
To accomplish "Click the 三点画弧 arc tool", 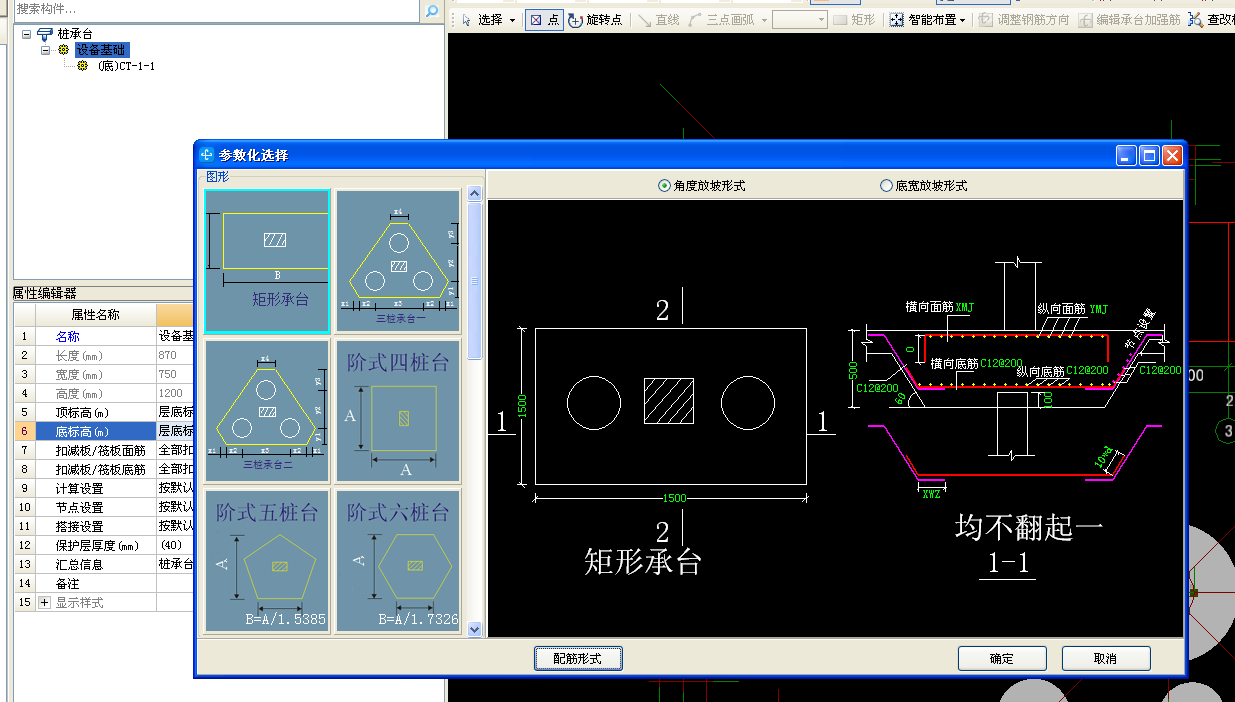I will 720,19.
